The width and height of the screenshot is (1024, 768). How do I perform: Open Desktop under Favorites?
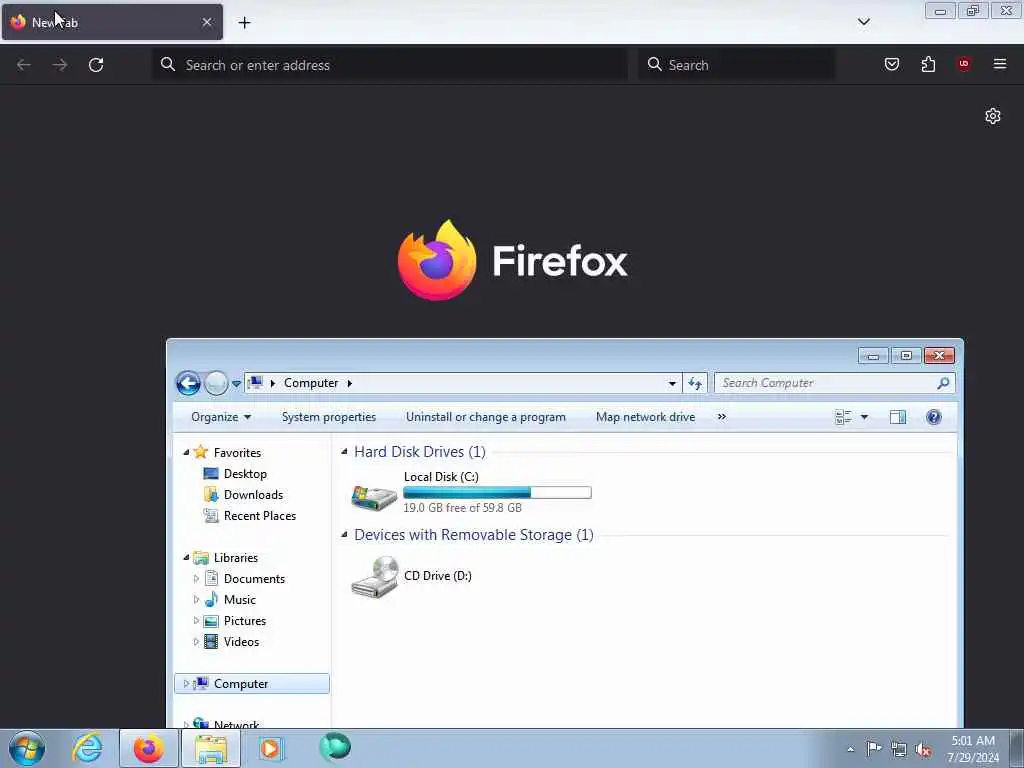[x=245, y=473]
